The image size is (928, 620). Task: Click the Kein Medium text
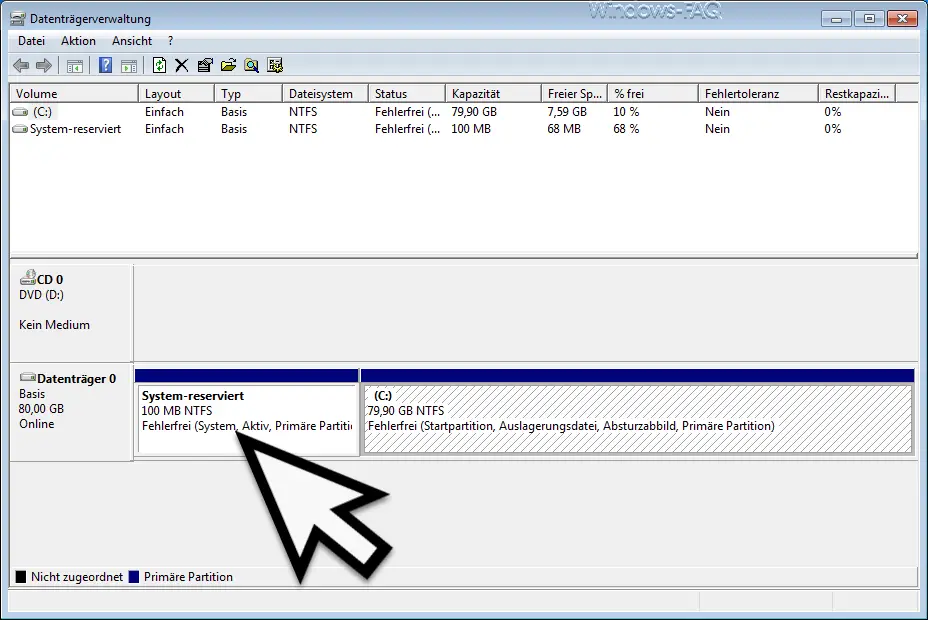coord(54,325)
